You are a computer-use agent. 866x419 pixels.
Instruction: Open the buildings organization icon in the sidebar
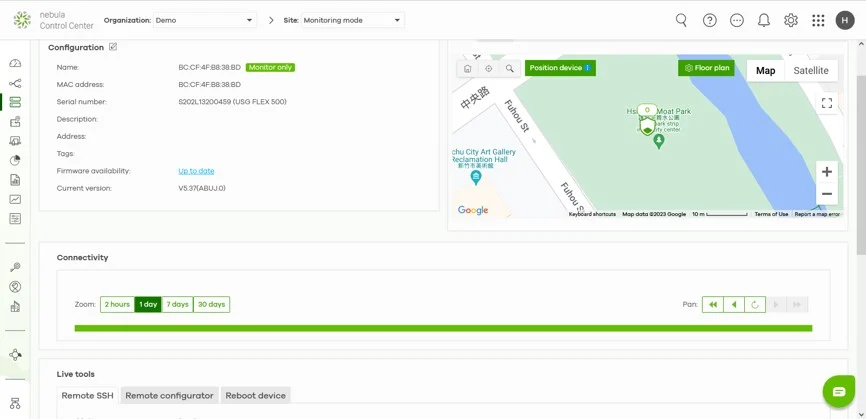(15, 306)
